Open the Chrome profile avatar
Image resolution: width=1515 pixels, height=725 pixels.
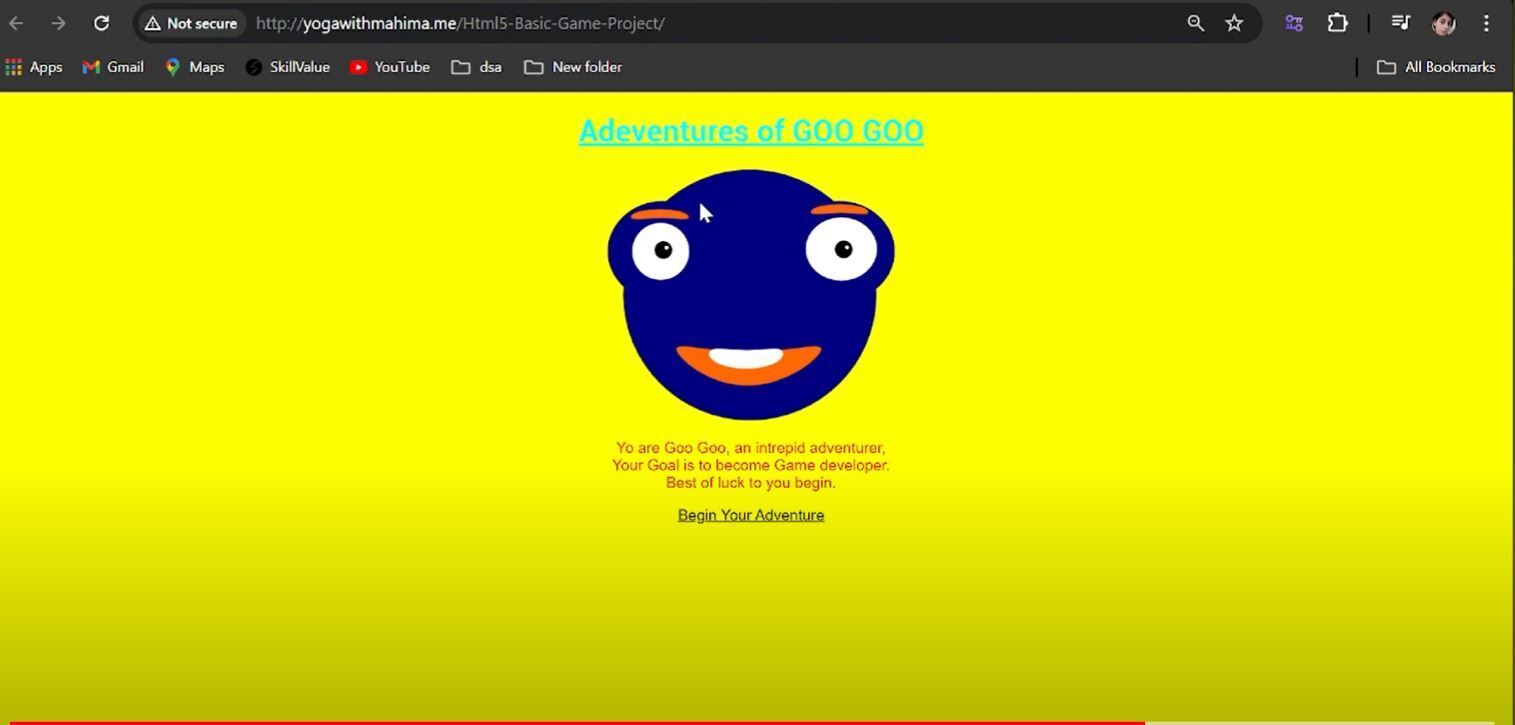coord(1443,23)
